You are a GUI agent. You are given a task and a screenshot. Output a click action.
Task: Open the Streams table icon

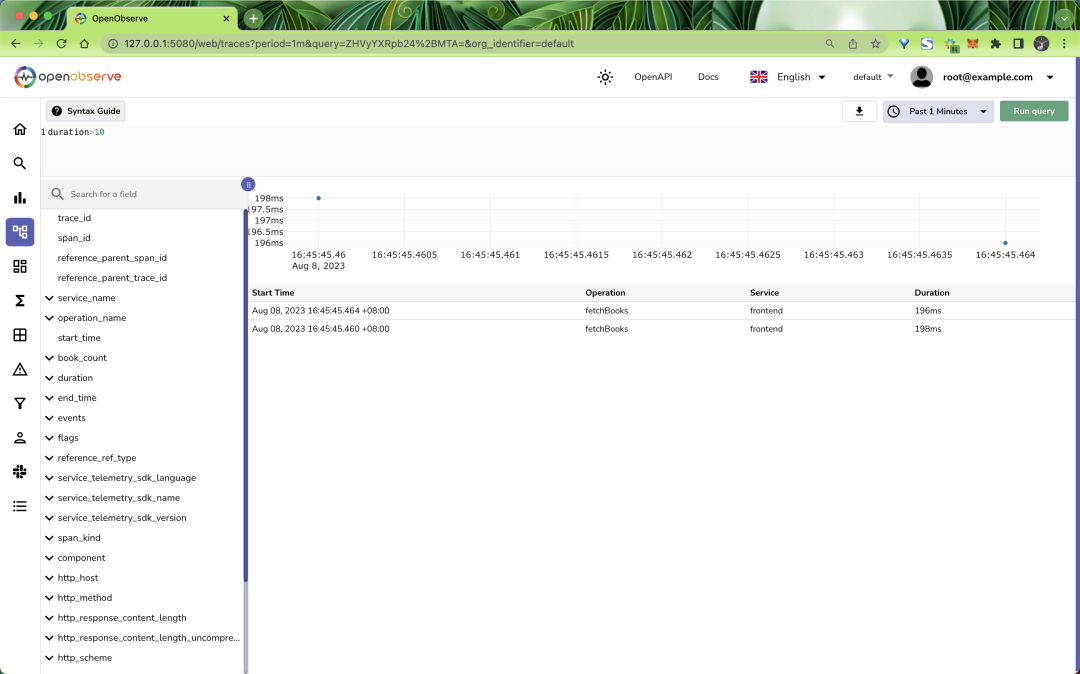coord(19,334)
